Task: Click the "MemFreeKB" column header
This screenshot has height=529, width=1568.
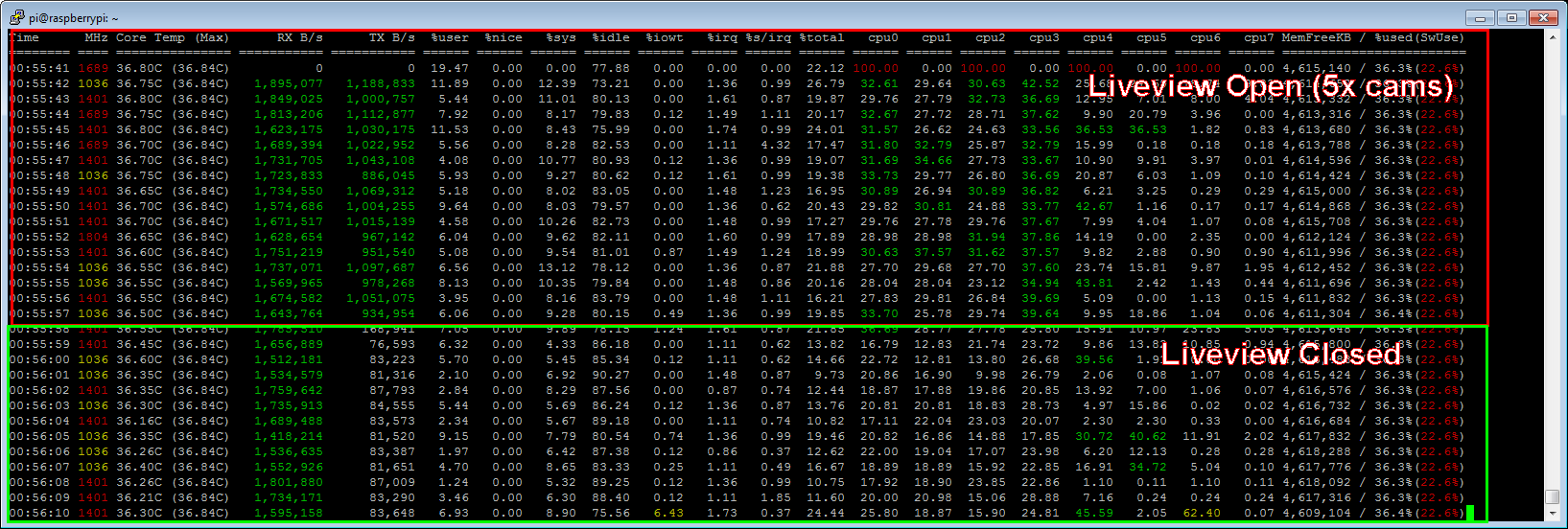Action: (x=1316, y=38)
